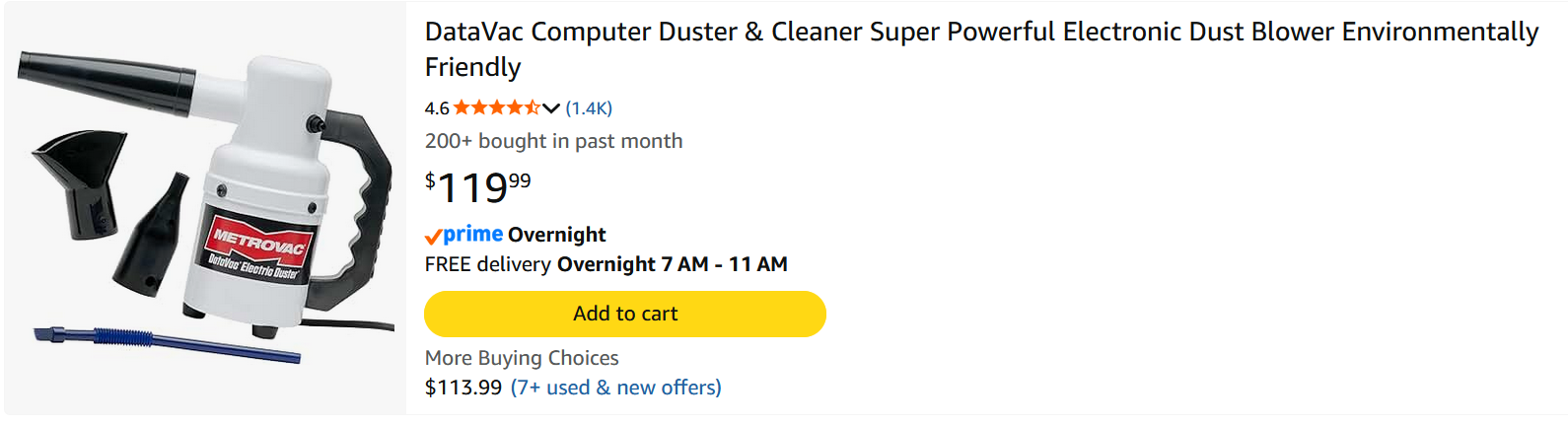Select the $113.99 alternate price
The image size is (1568, 424).
click(x=463, y=388)
